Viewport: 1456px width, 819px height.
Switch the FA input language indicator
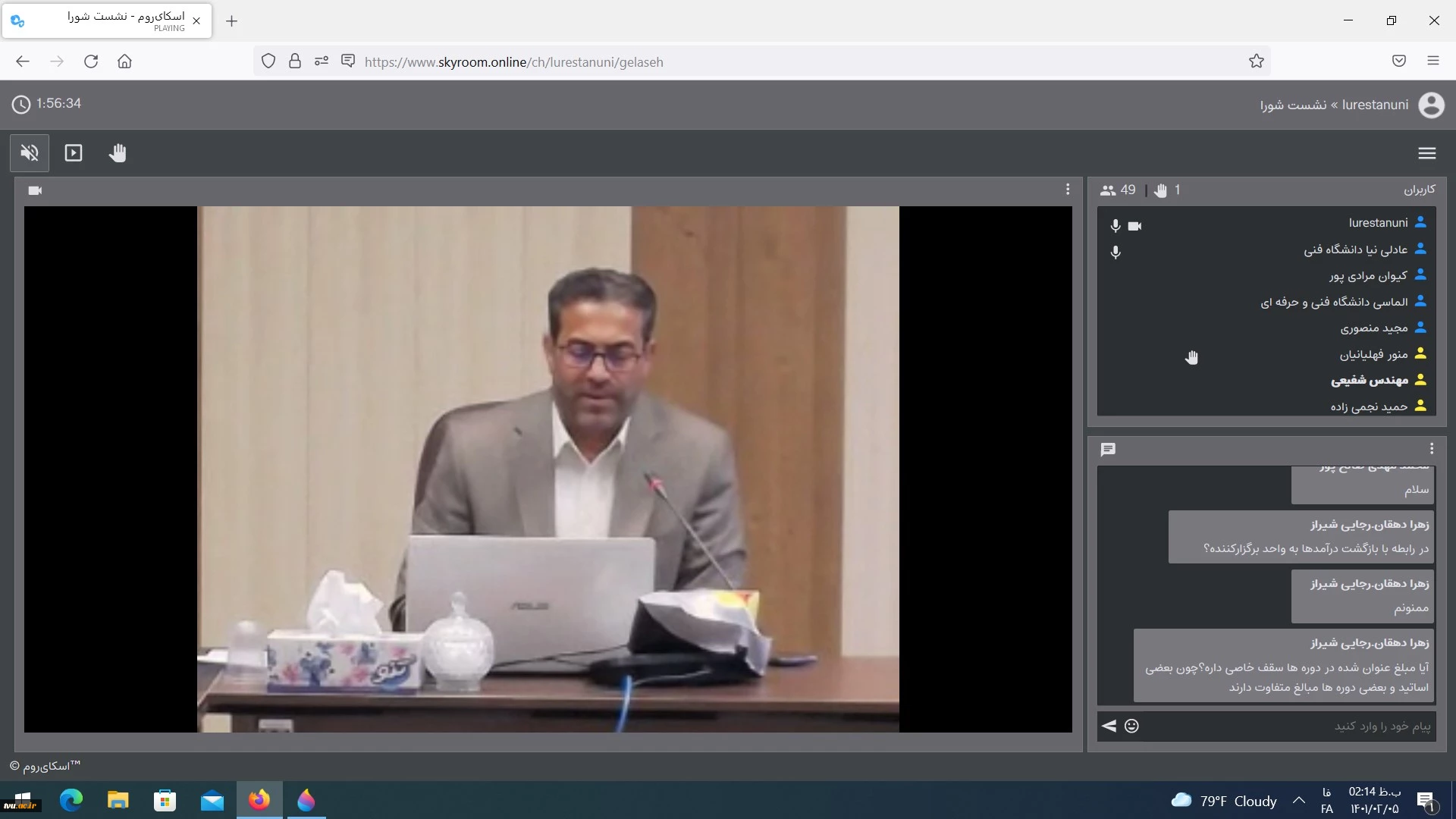point(1326,801)
